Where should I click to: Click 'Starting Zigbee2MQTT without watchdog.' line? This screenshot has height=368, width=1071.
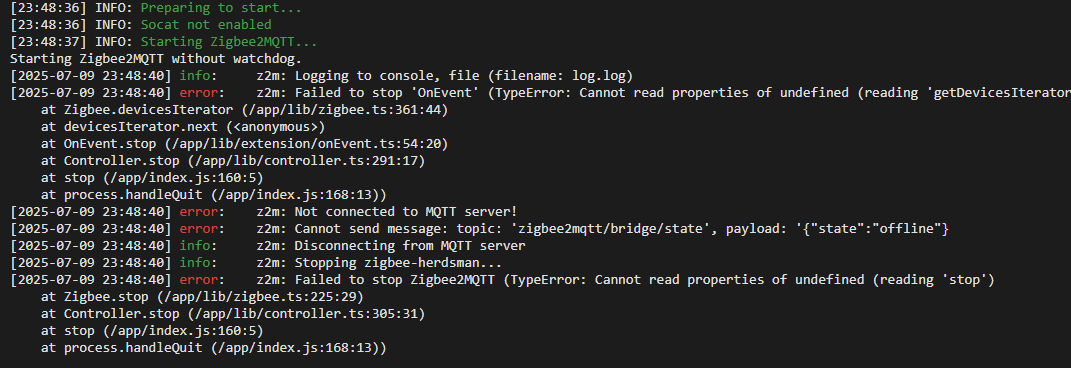[165, 59]
